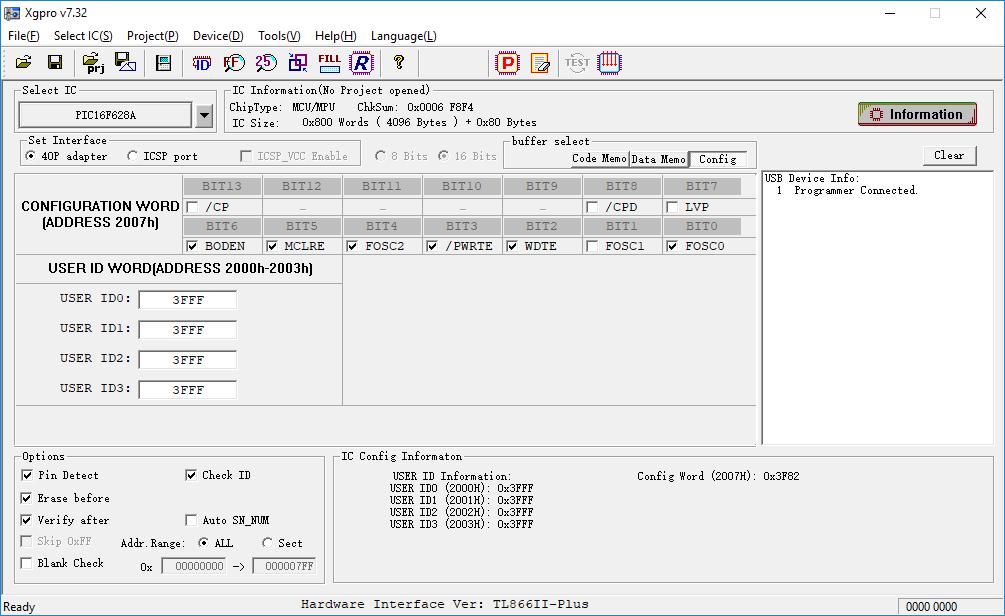
Task: Click the Information button
Action: tap(917, 114)
